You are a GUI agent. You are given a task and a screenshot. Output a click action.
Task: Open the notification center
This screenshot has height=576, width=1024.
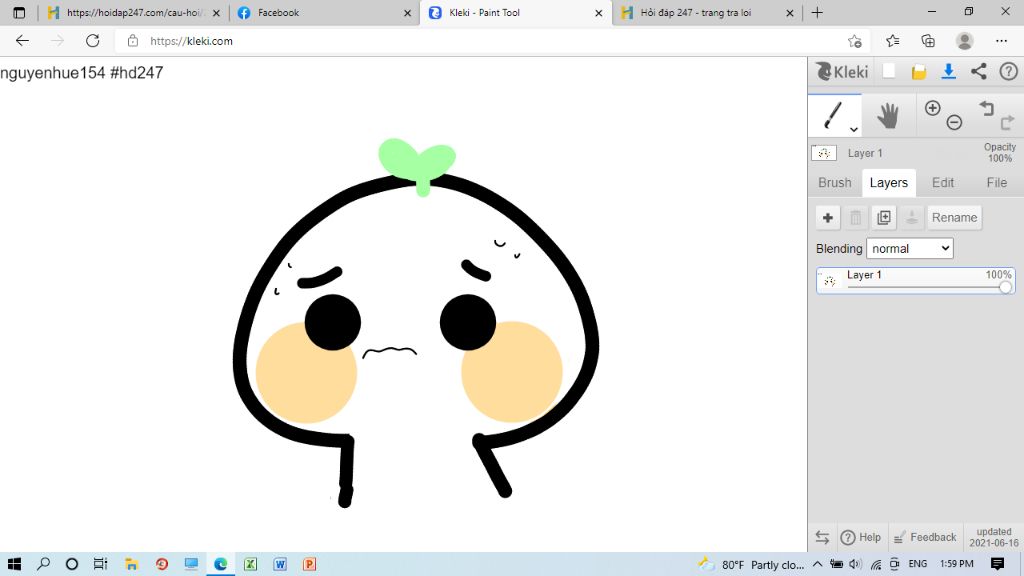click(x=997, y=564)
